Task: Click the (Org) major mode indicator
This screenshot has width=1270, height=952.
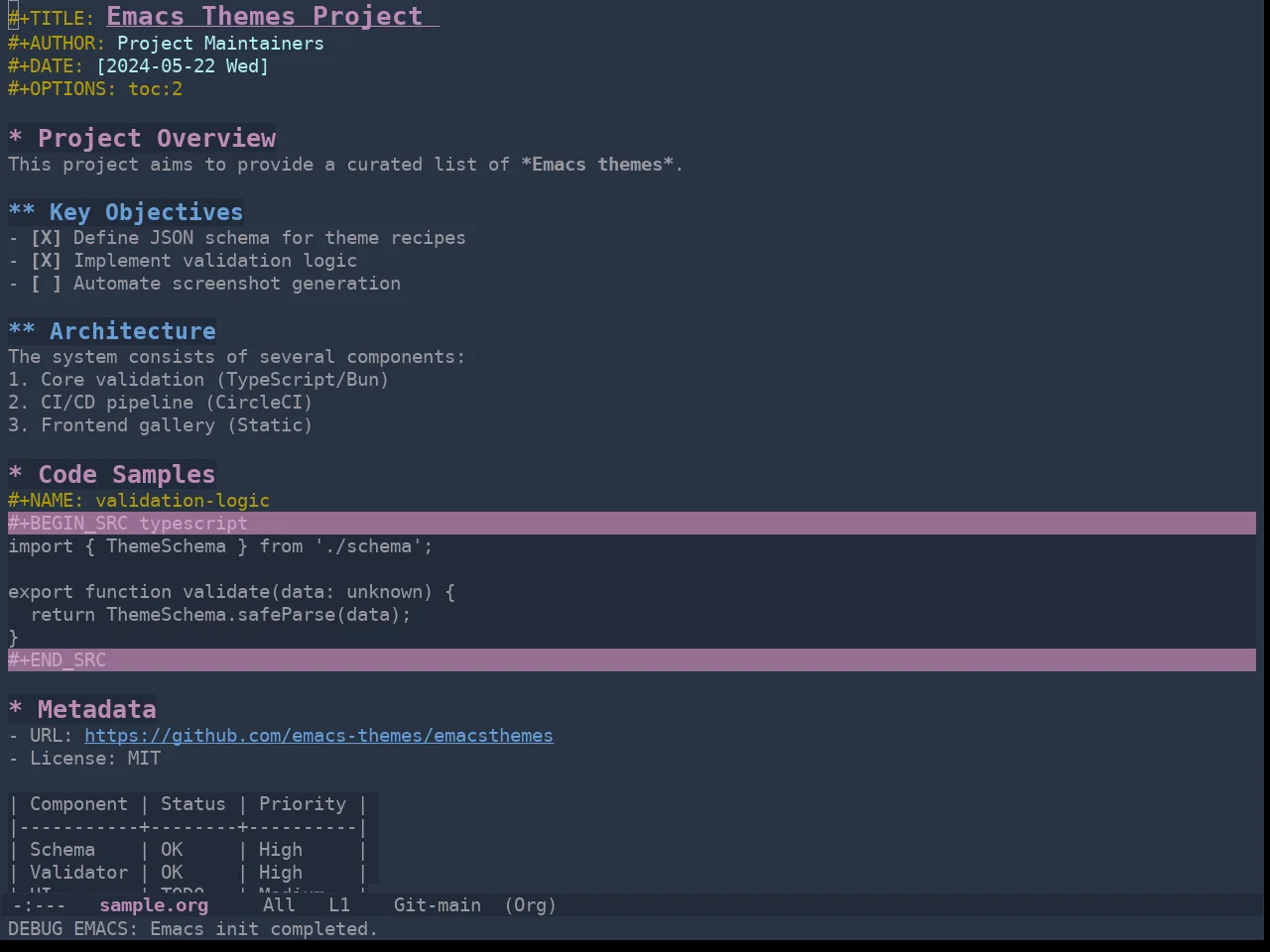Action: [530, 905]
